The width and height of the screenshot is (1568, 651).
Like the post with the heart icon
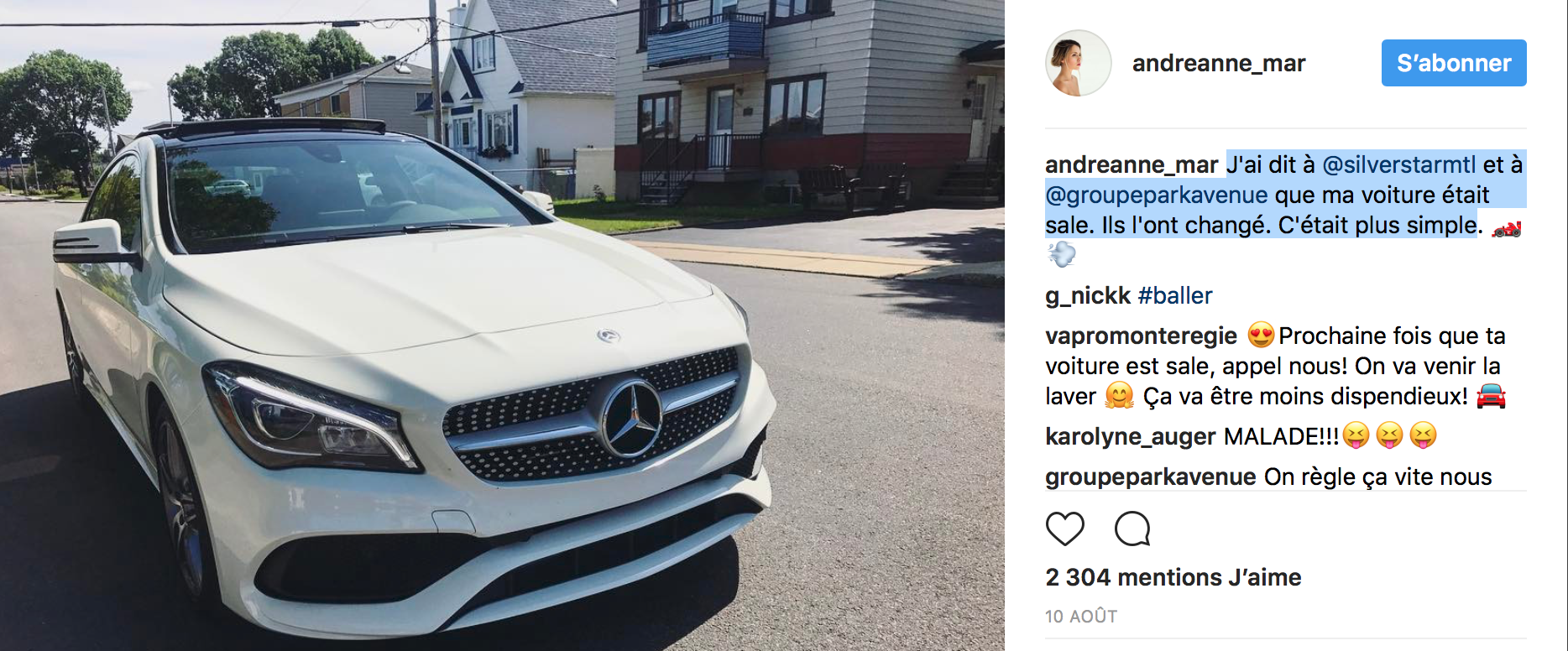coord(1064,529)
